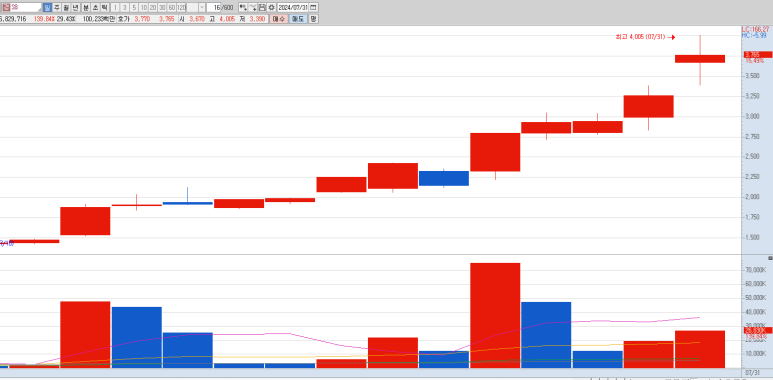This screenshot has height=380, width=773.
Task: Click the volume panel corner toggle icon
Action: coord(770,258)
